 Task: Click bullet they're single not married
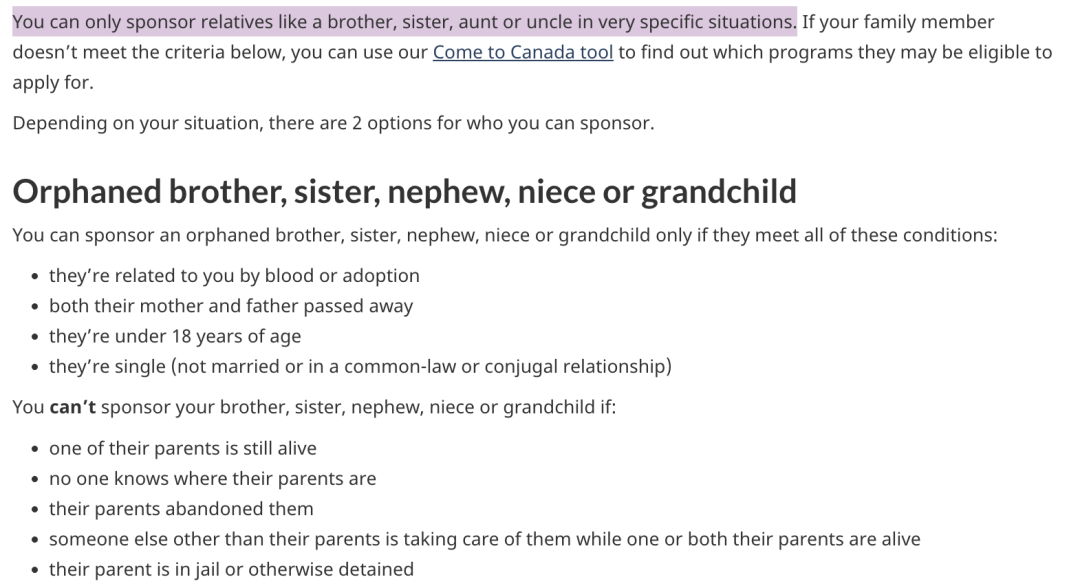360,366
